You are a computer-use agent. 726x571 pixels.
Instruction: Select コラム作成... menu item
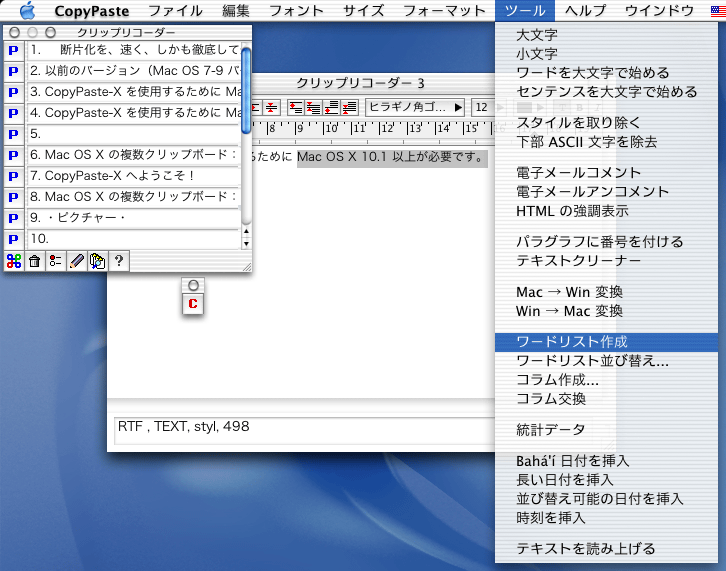click(607, 380)
